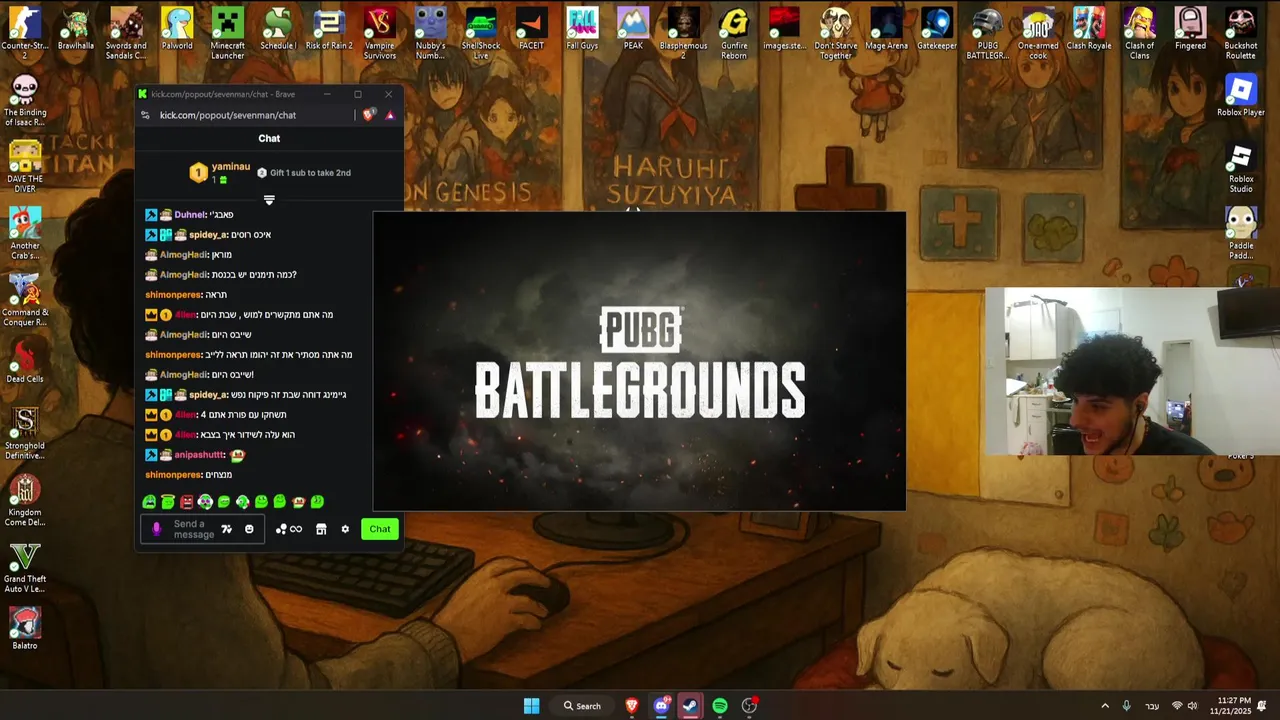
Task: Open volume control in system tray
Action: 1192,706
